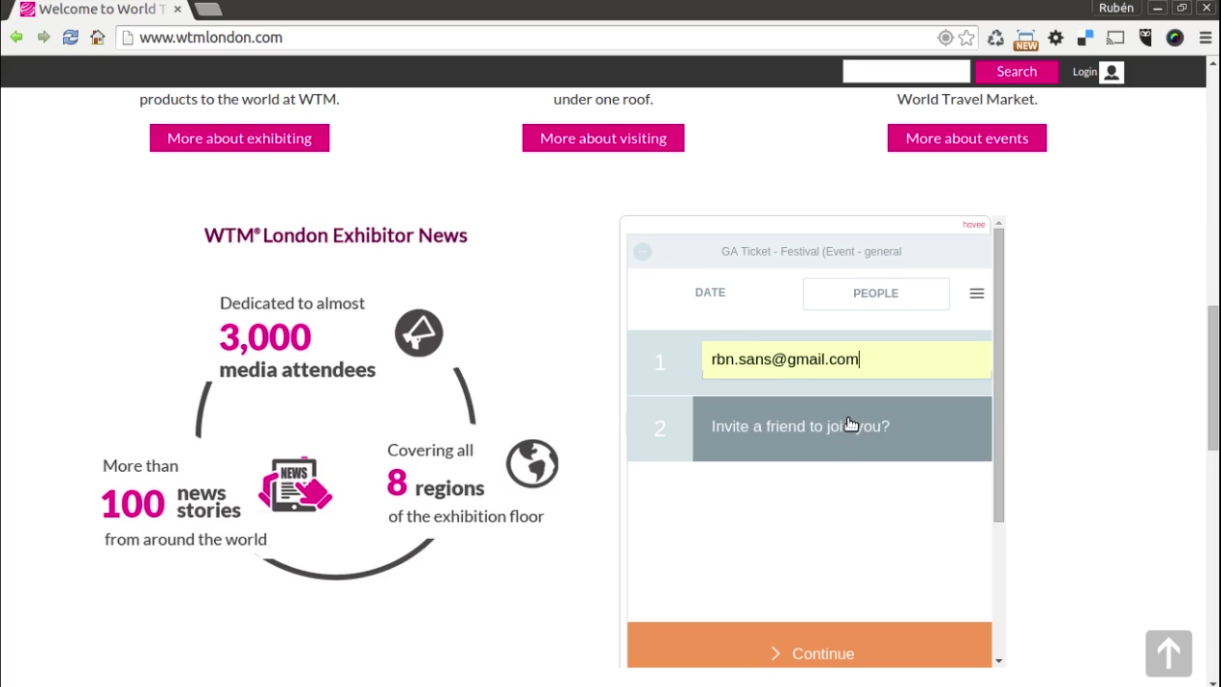Click the page icon in address bar
Viewport: 1221px width, 687px height.
(x=126, y=38)
